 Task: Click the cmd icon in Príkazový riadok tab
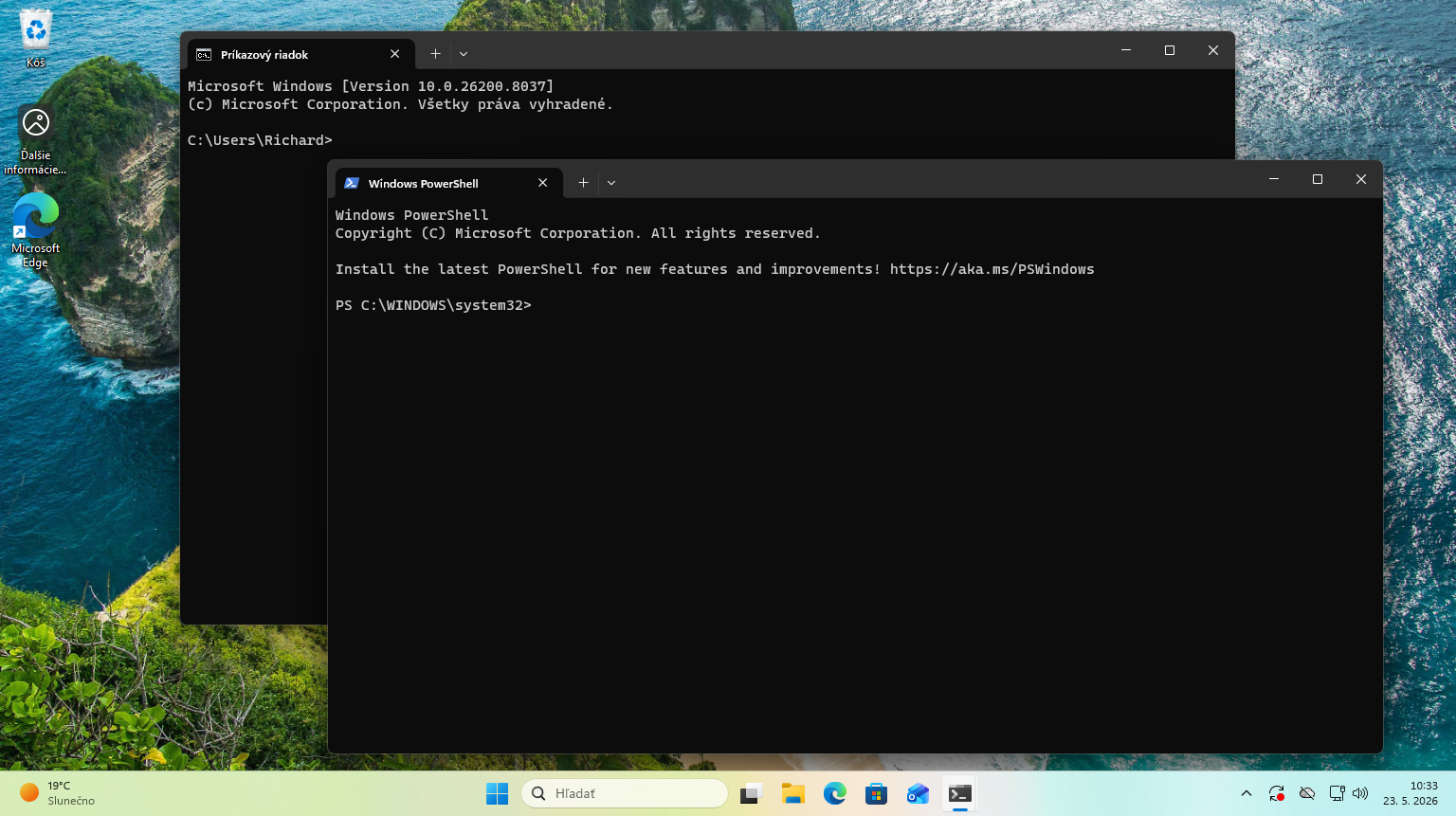(204, 54)
